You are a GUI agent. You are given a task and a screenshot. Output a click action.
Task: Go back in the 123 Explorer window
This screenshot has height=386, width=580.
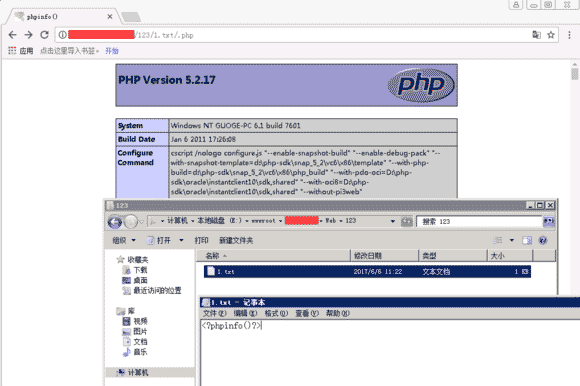115,222
